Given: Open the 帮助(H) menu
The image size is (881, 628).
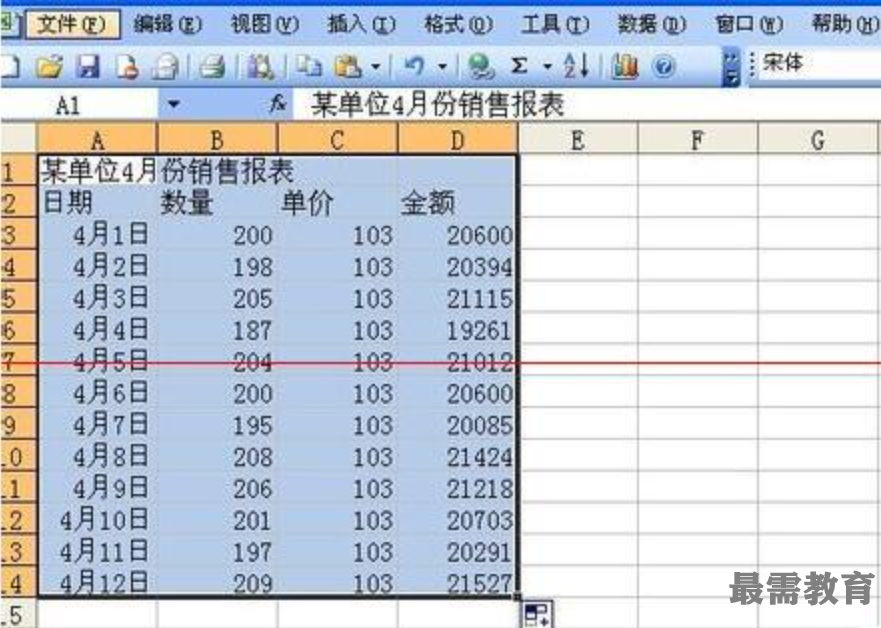Looking at the screenshot, I should coord(844,24).
